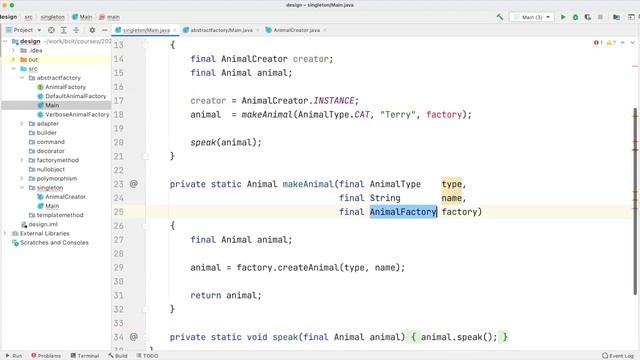Switch to singleton/Main.java tab

(x=146, y=30)
